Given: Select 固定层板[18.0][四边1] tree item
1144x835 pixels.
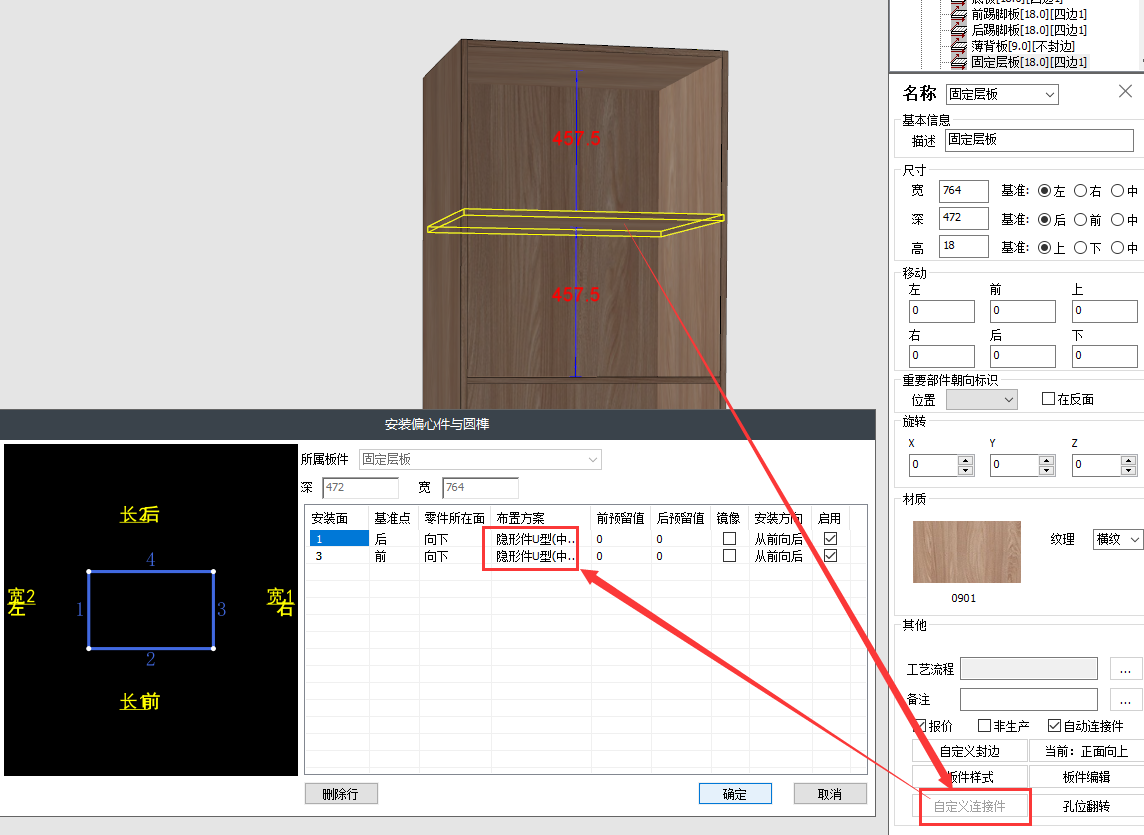Looking at the screenshot, I should click(x=1029, y=62).
